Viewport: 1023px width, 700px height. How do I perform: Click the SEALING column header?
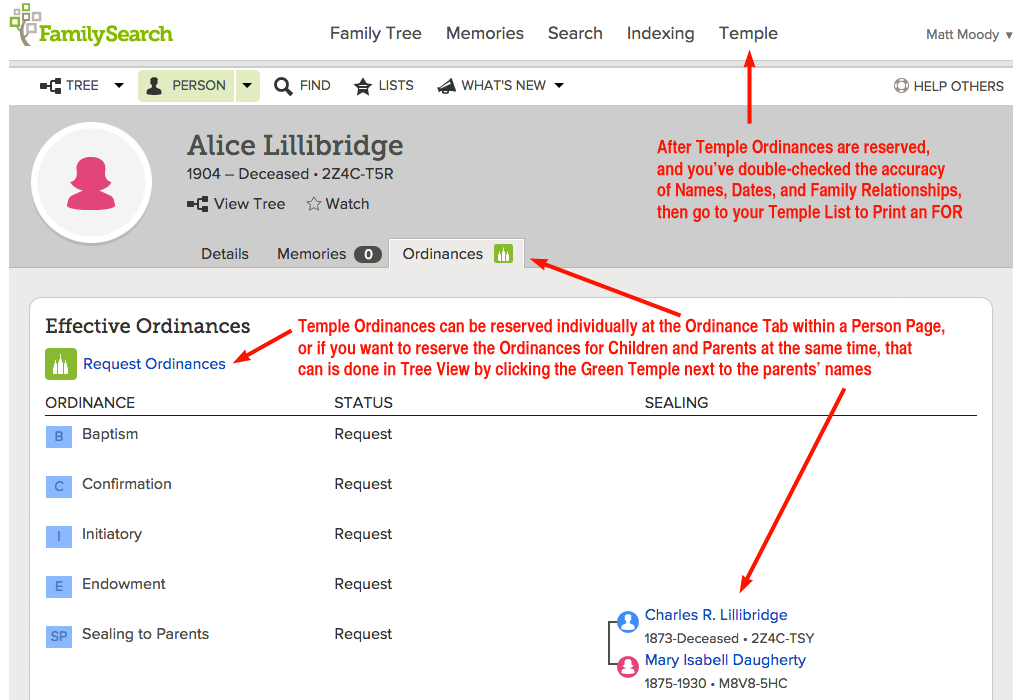(677, 403)
